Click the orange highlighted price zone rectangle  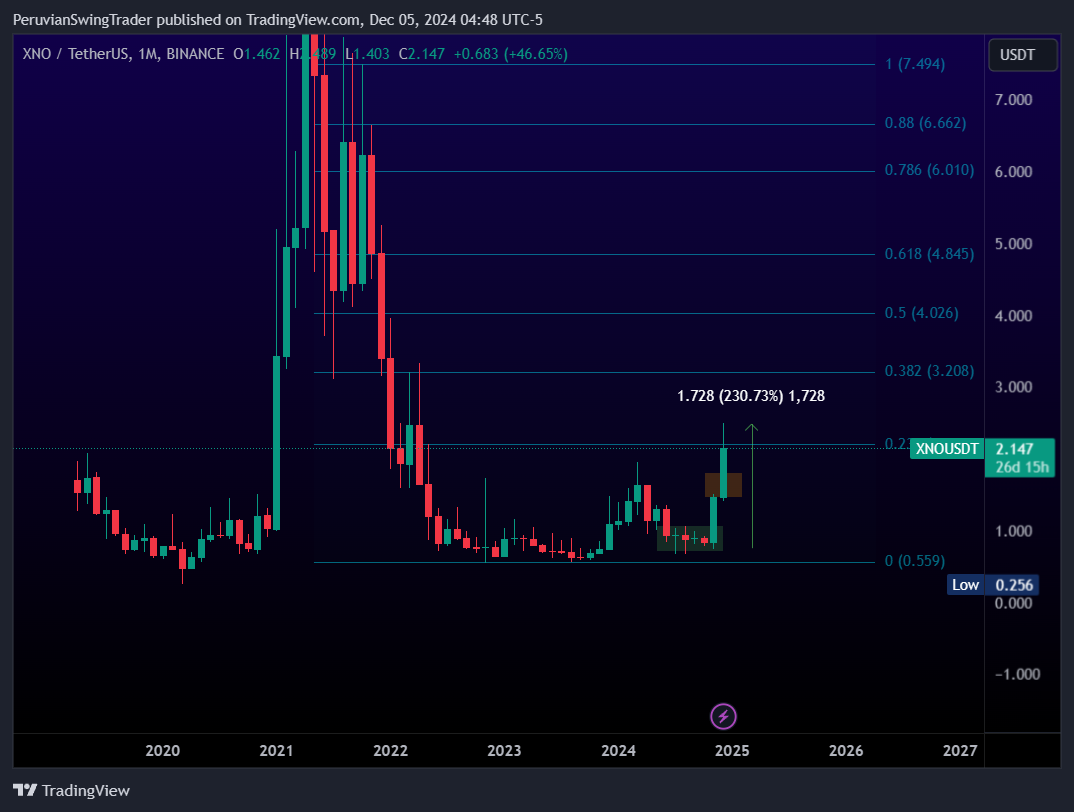point(723,484)
